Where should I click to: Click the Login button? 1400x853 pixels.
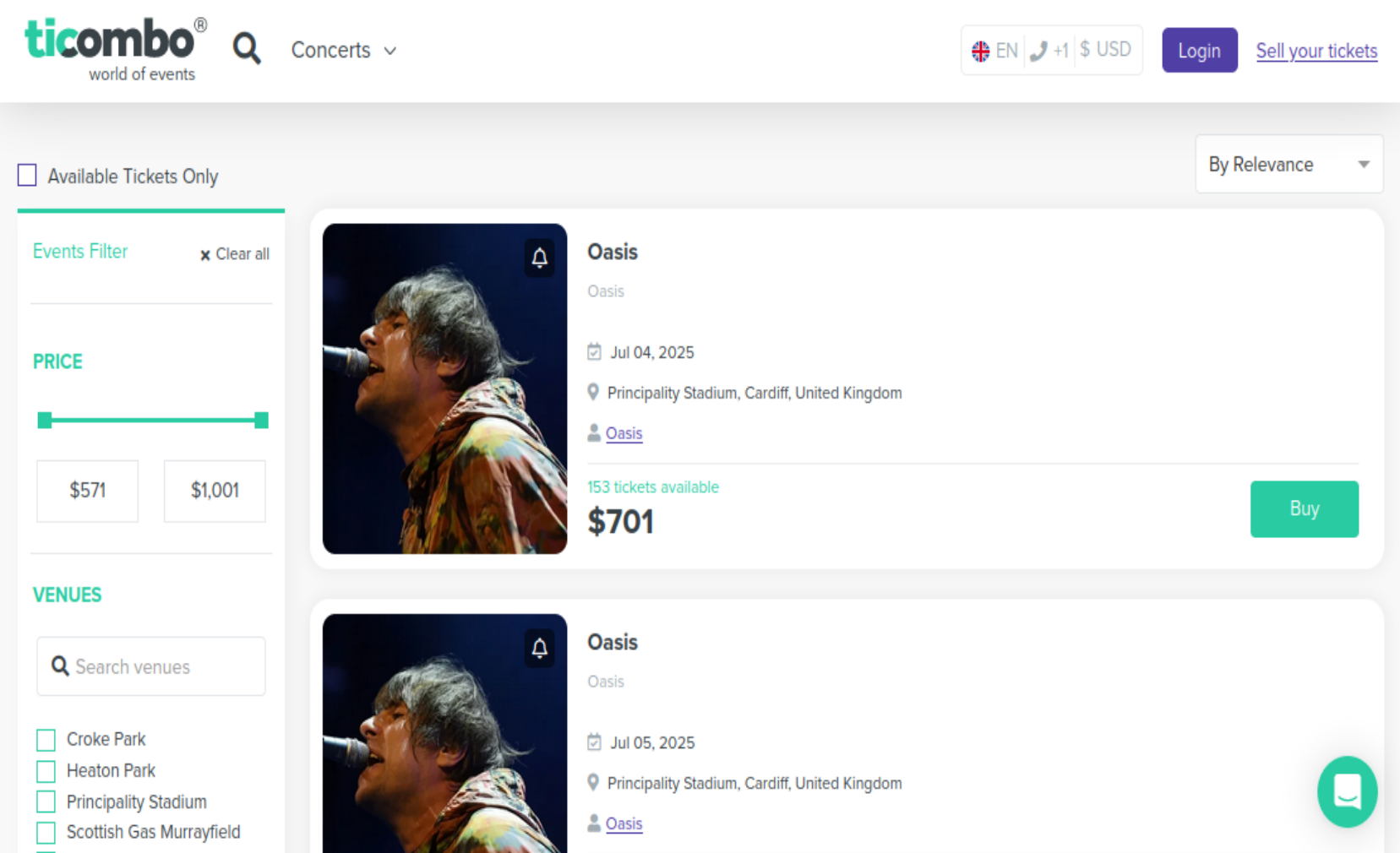click(1199, 51)
